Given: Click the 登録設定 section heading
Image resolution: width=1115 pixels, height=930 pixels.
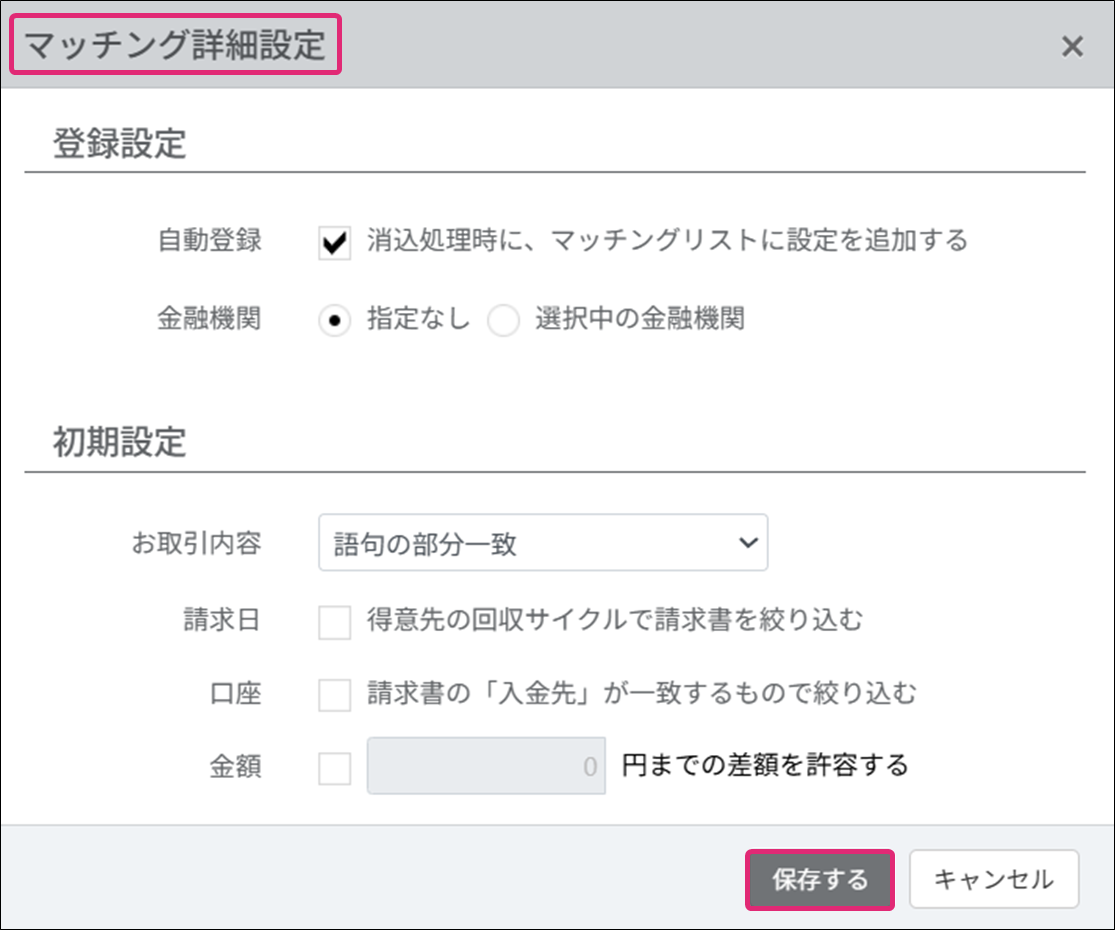Looking at the screenshot, I should (x=119, y=143).
